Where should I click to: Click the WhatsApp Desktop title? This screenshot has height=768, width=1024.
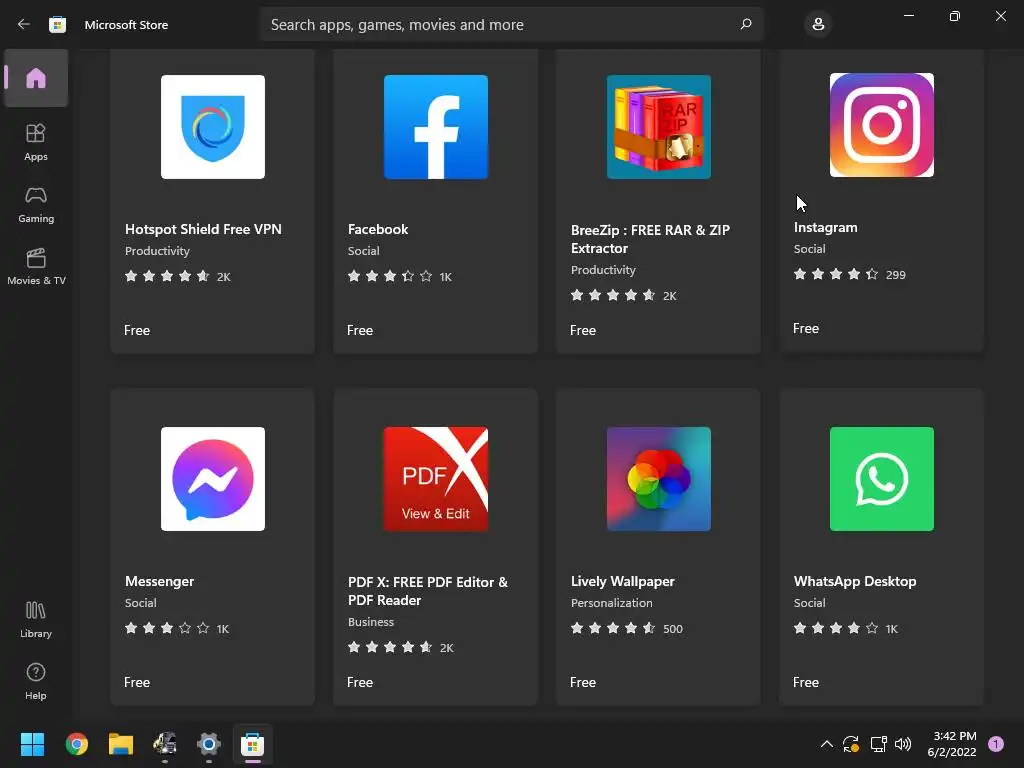click(855, 581)
